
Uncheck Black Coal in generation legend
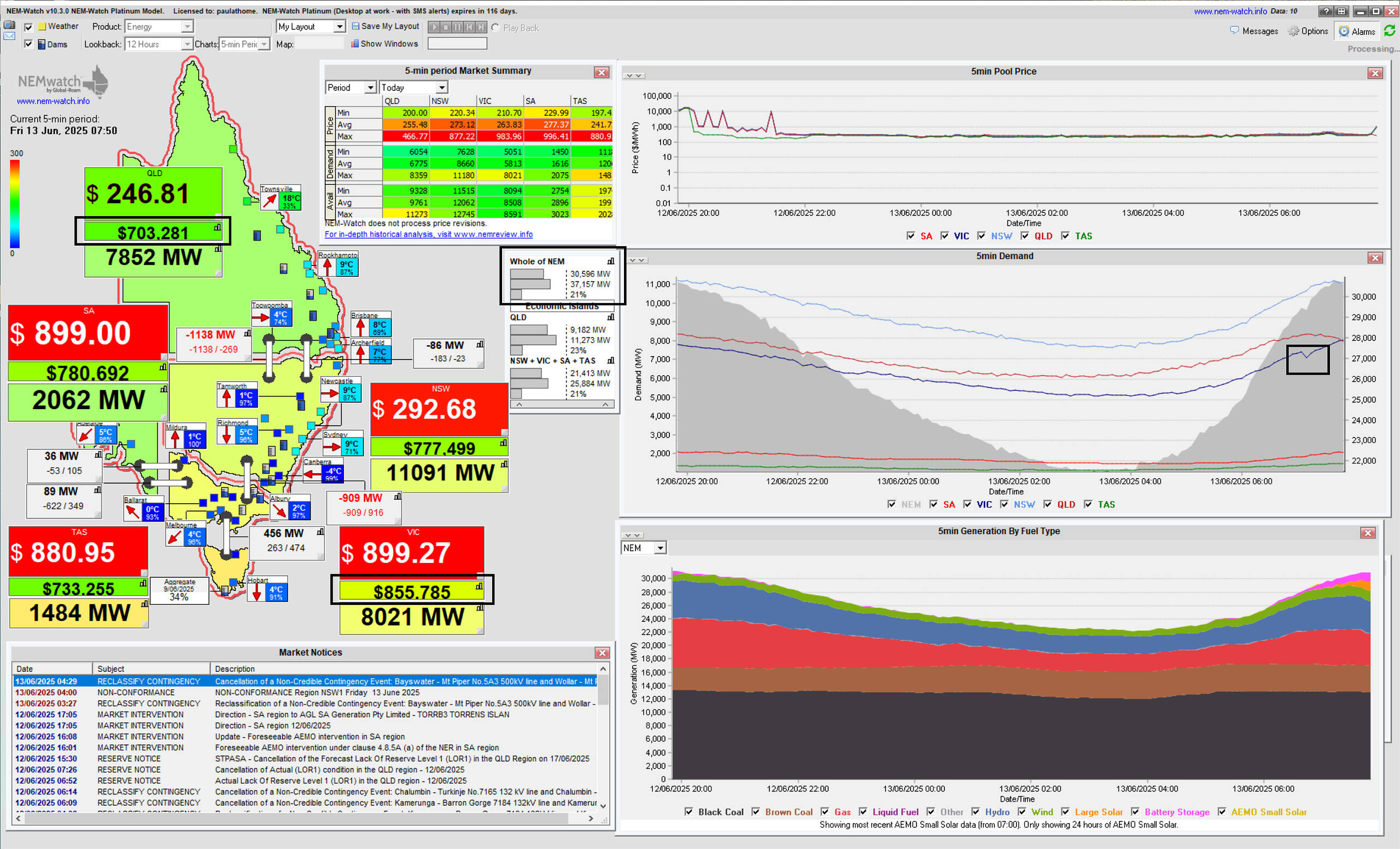point(689,812)
